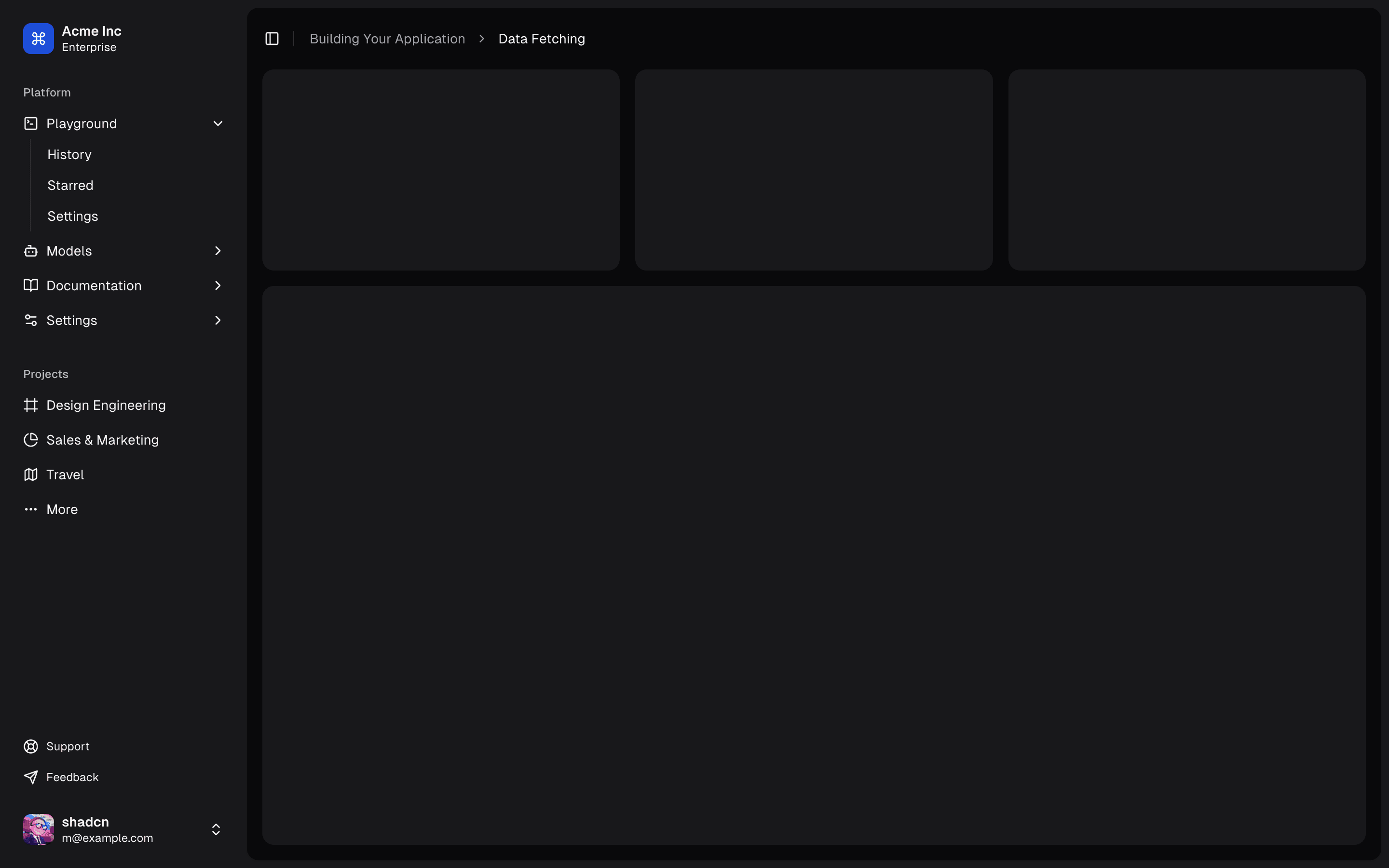Open the Starred page under Playground

tap(70, 185)
